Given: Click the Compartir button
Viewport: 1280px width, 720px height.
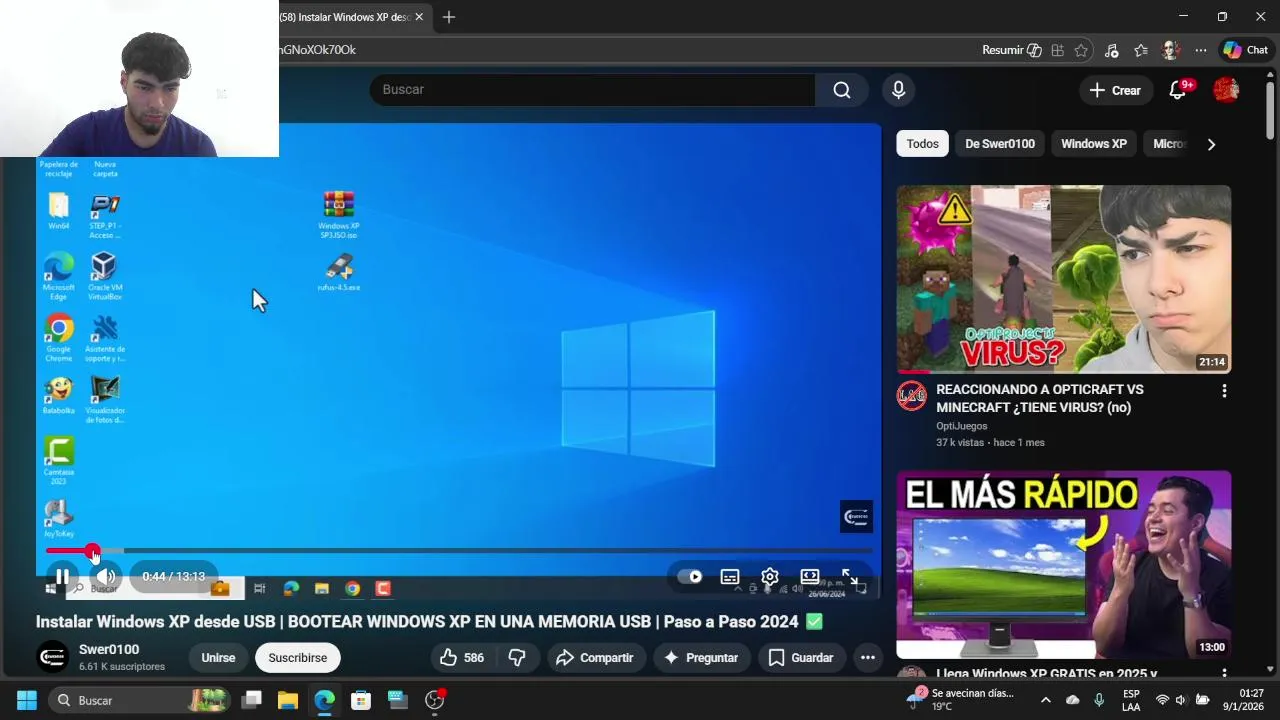Looking at the screenshot, I should pyautogui.click(x=595, y=658).
